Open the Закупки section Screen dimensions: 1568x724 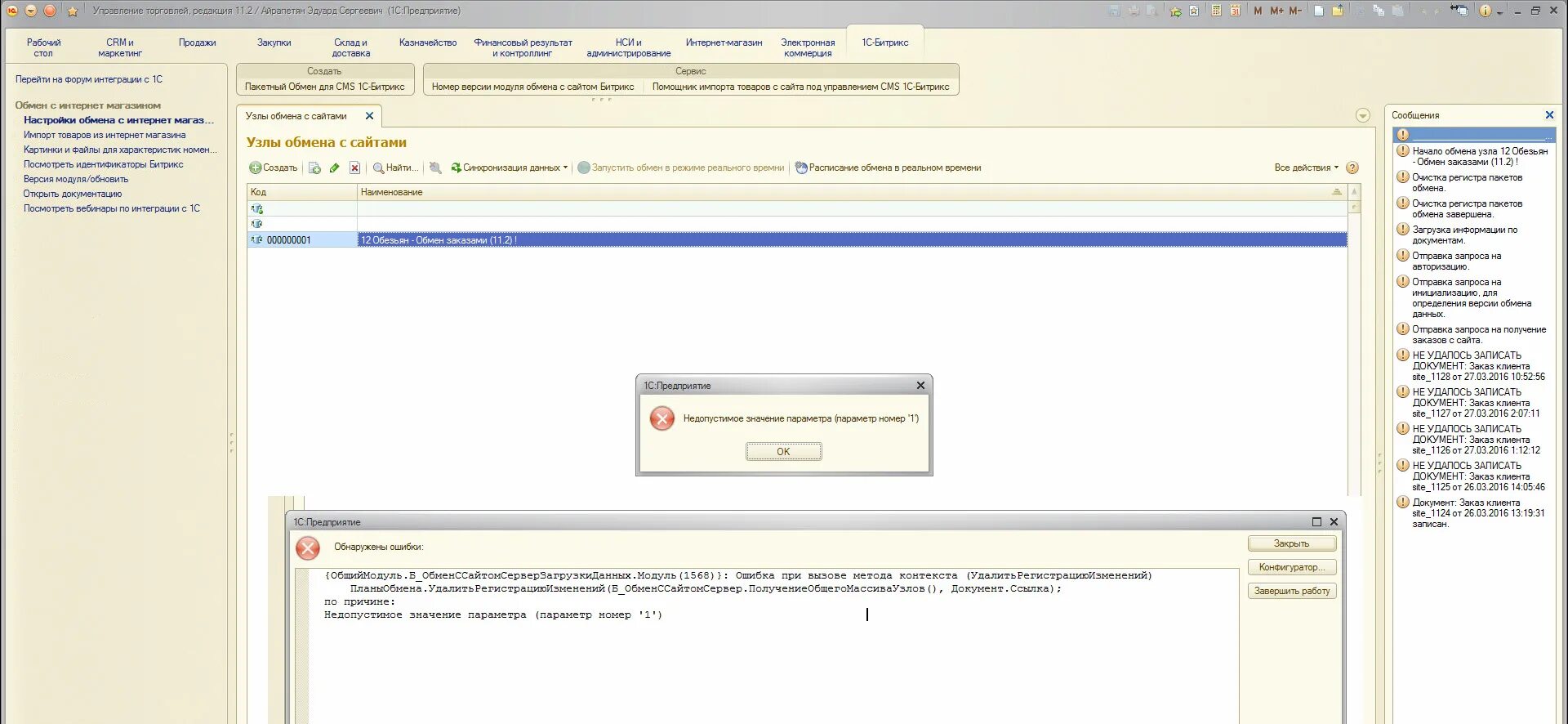[x=274, y=42]
